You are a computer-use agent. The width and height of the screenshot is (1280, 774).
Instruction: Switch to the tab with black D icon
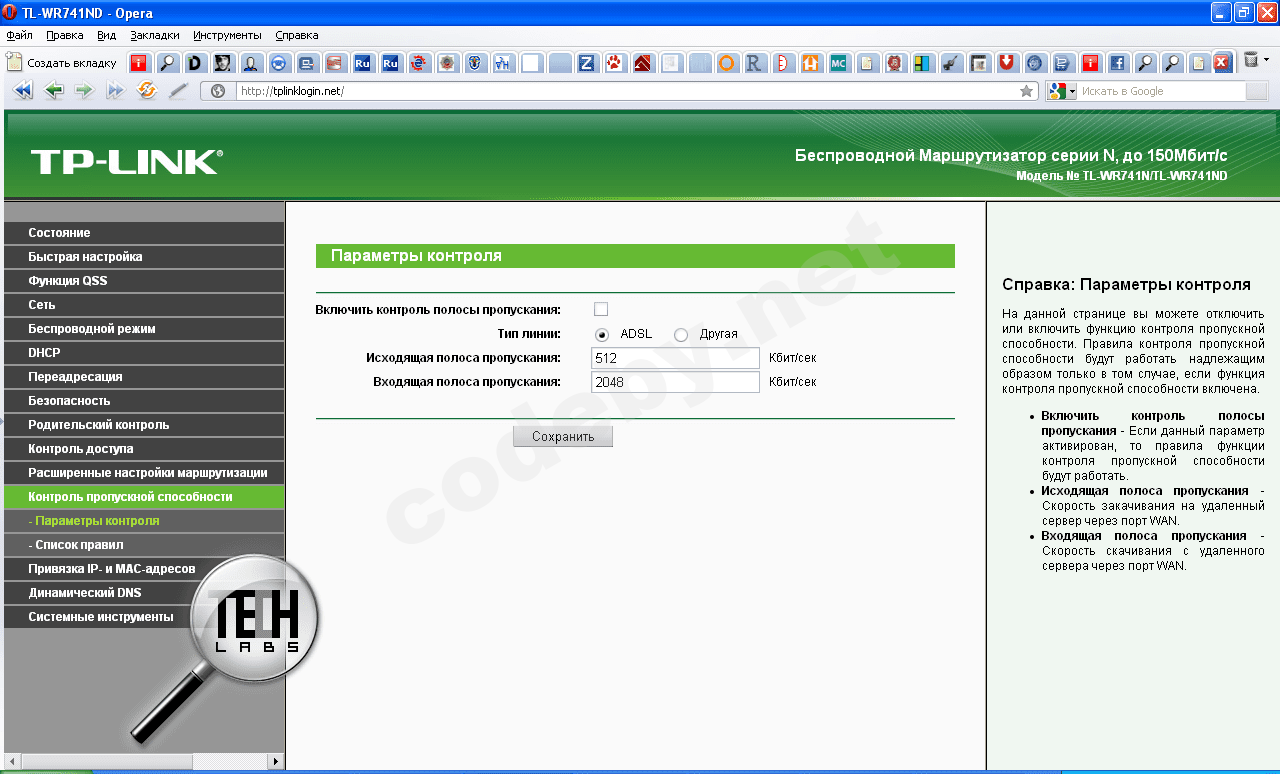(x=195, y=63)
